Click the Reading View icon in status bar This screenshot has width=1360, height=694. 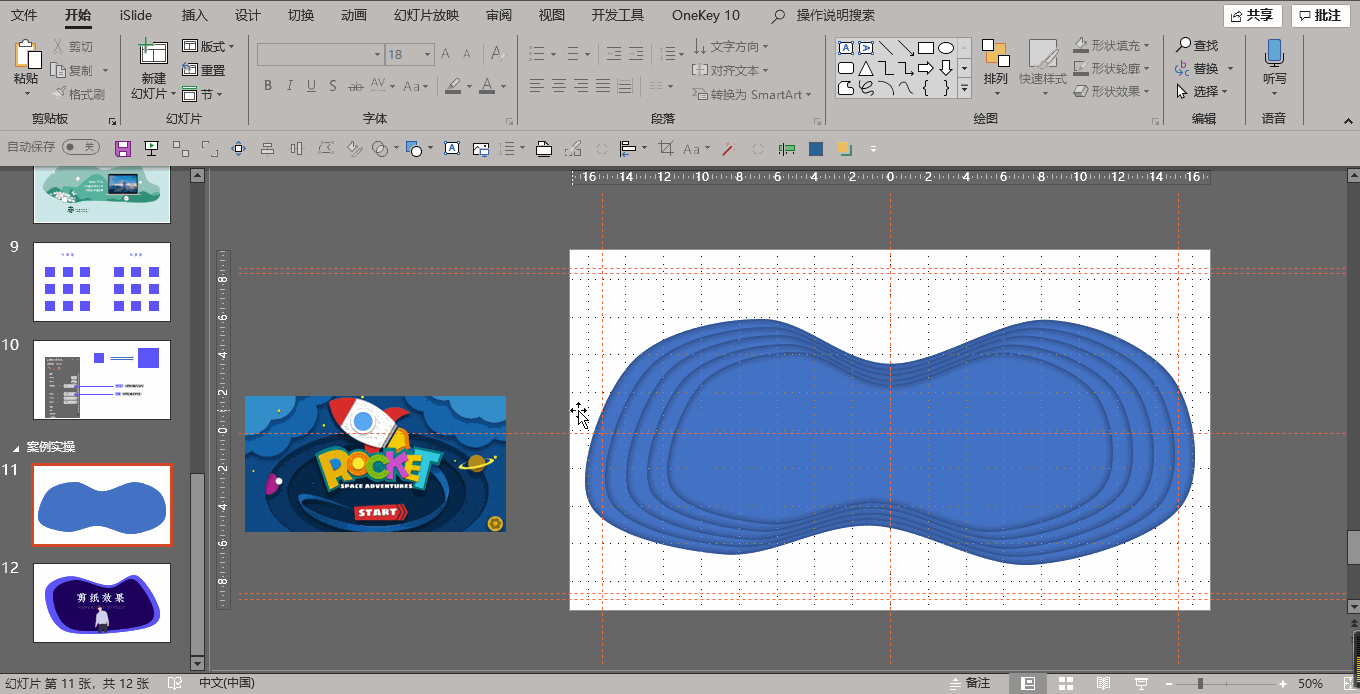(x=1103, y=683)
